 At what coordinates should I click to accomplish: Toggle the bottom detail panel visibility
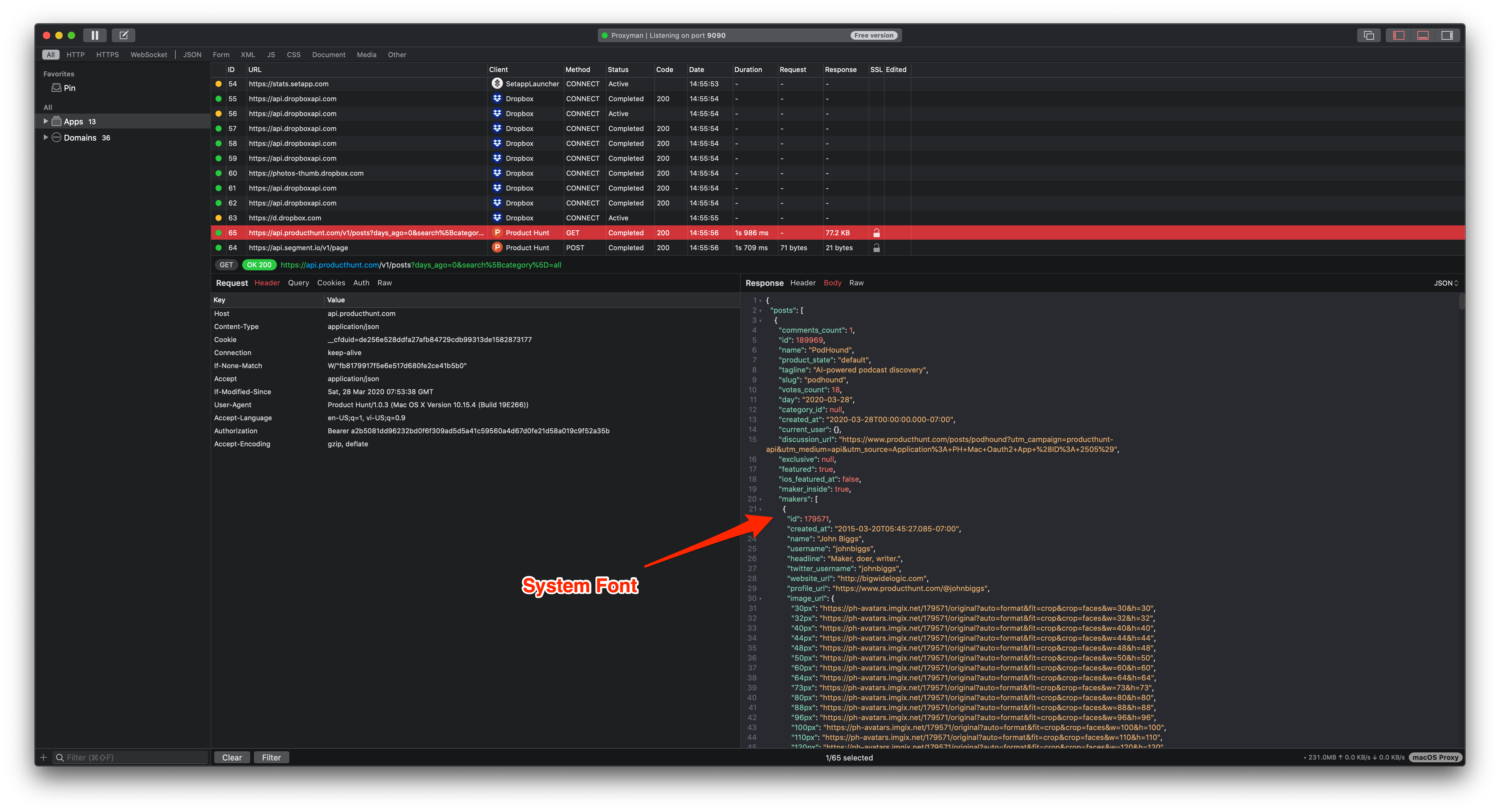pyautogui.click(x=1423, y=35)
